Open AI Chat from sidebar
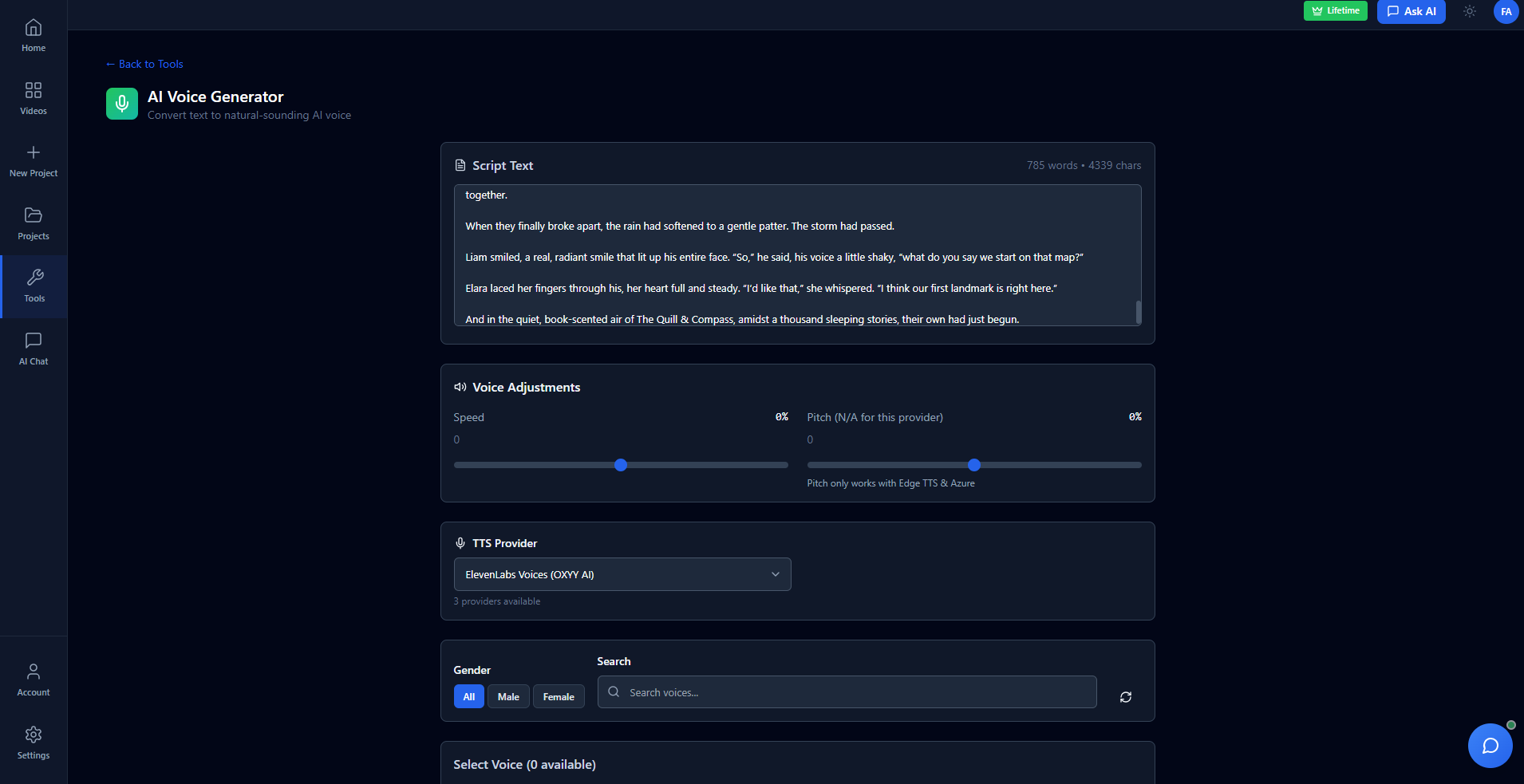The width and height of the screenshot is (1524, 784). coord(34,349)
